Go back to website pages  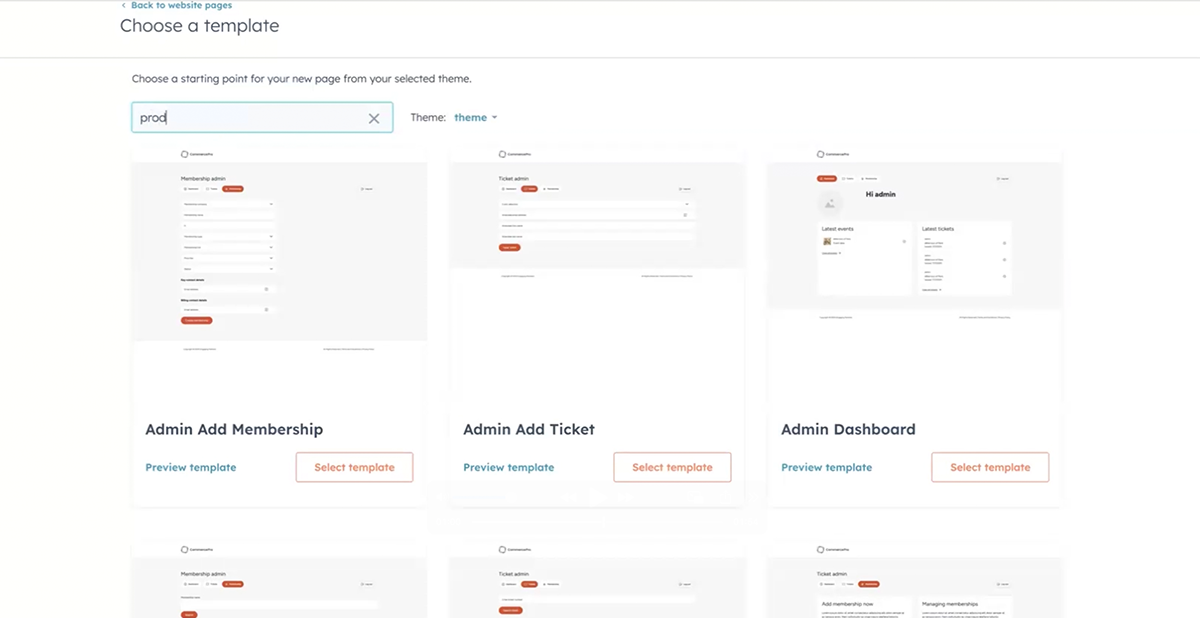click(181, 6)
